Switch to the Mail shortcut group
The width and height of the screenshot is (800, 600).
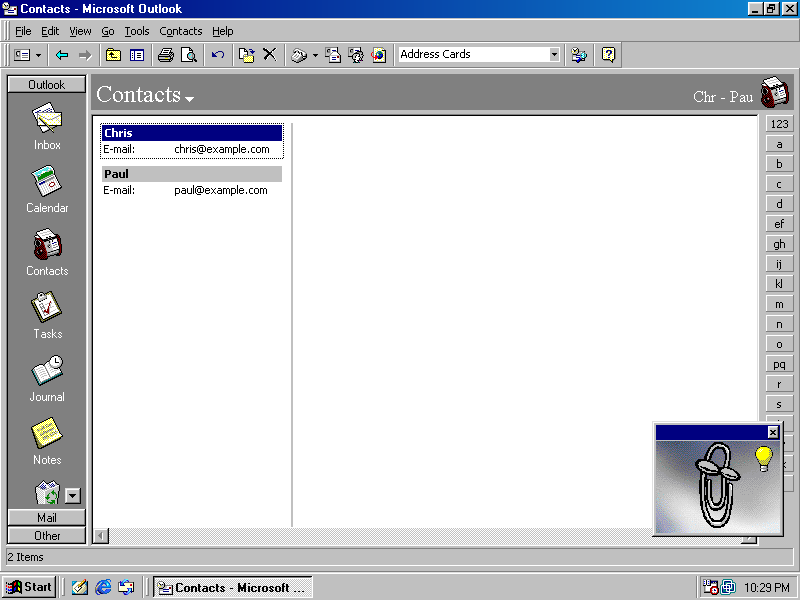(x=46, y=517)
